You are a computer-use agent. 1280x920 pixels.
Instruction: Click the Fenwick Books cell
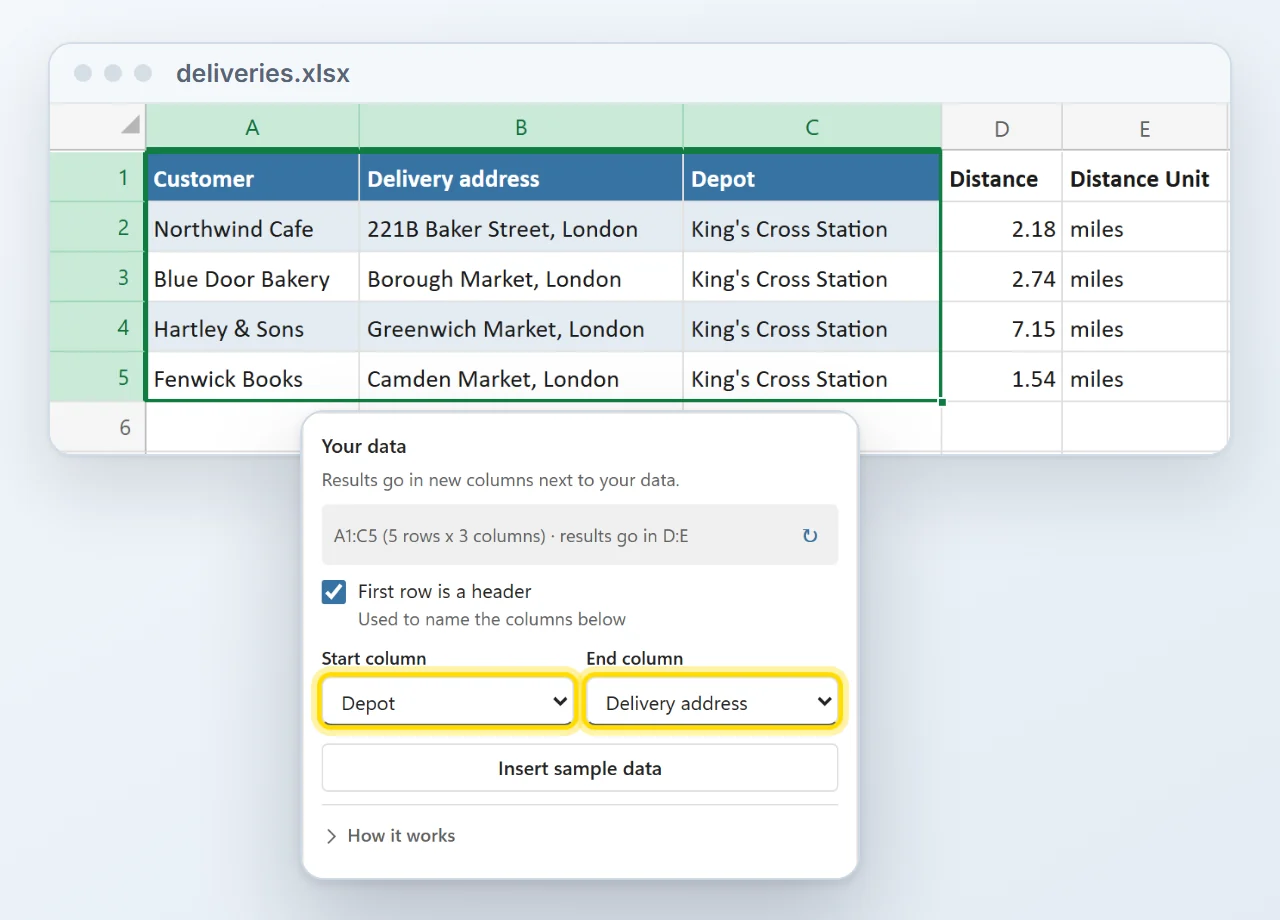[x=252, y=377]
